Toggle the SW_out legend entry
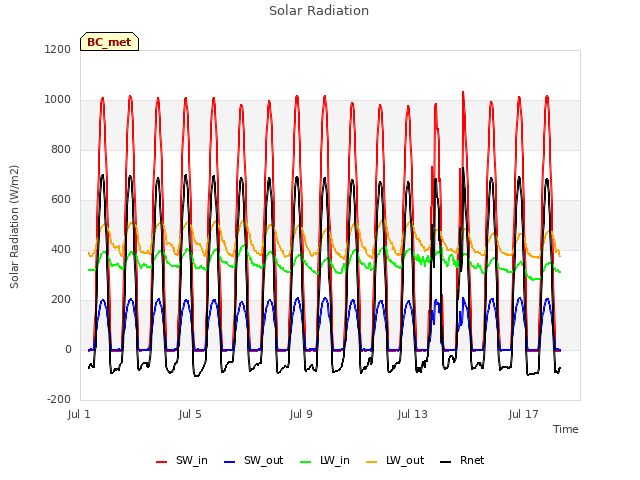 click(253, 461)
